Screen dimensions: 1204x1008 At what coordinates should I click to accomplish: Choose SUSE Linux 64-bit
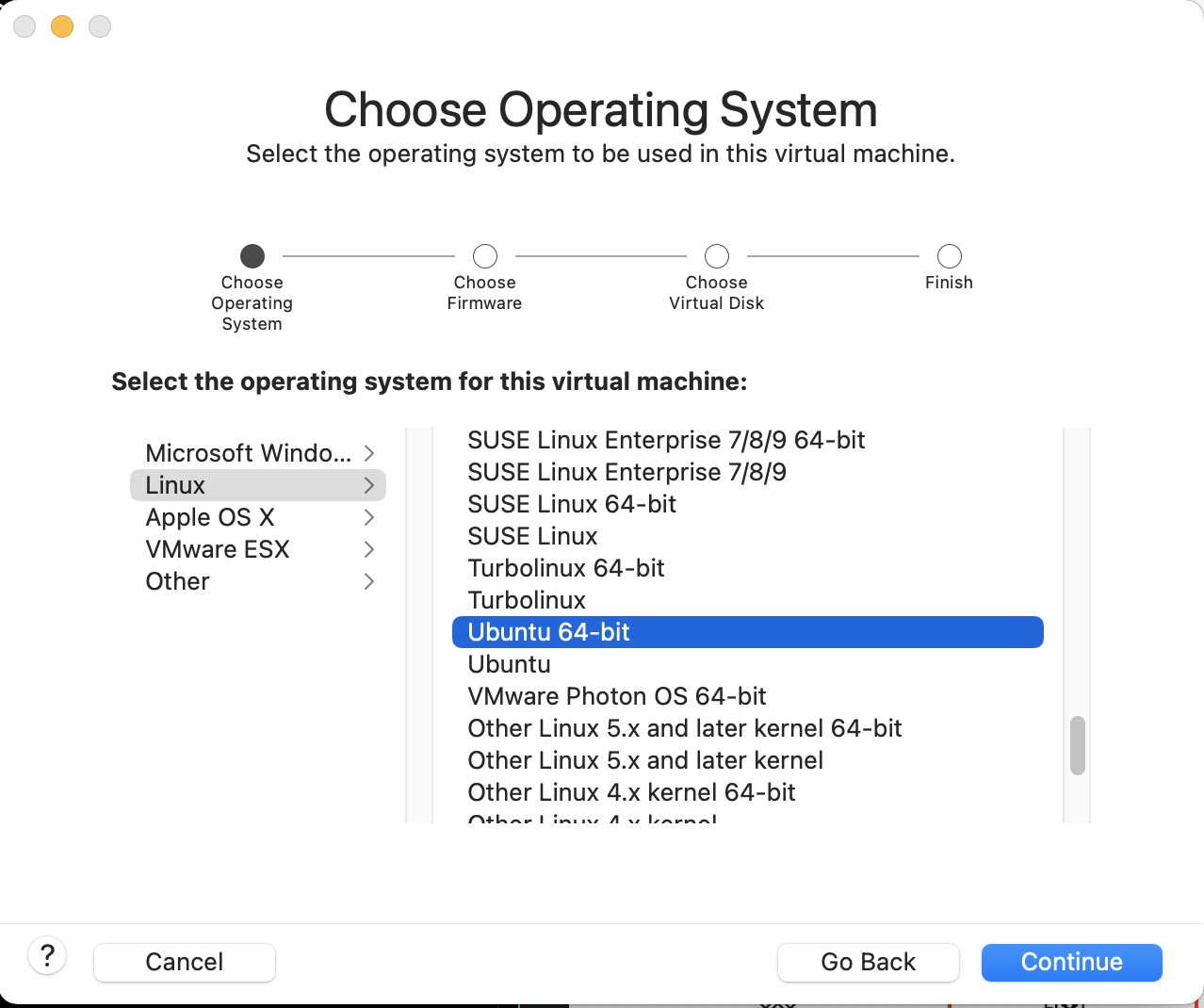click(748, 504)
